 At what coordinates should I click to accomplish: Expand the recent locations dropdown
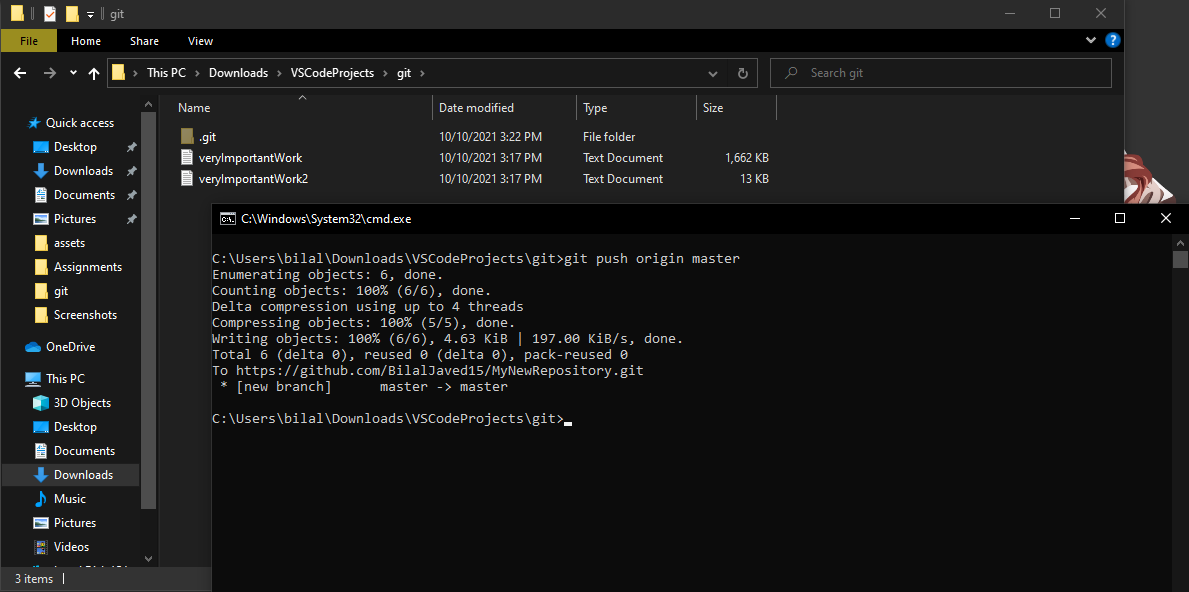(x=73, y=73)
